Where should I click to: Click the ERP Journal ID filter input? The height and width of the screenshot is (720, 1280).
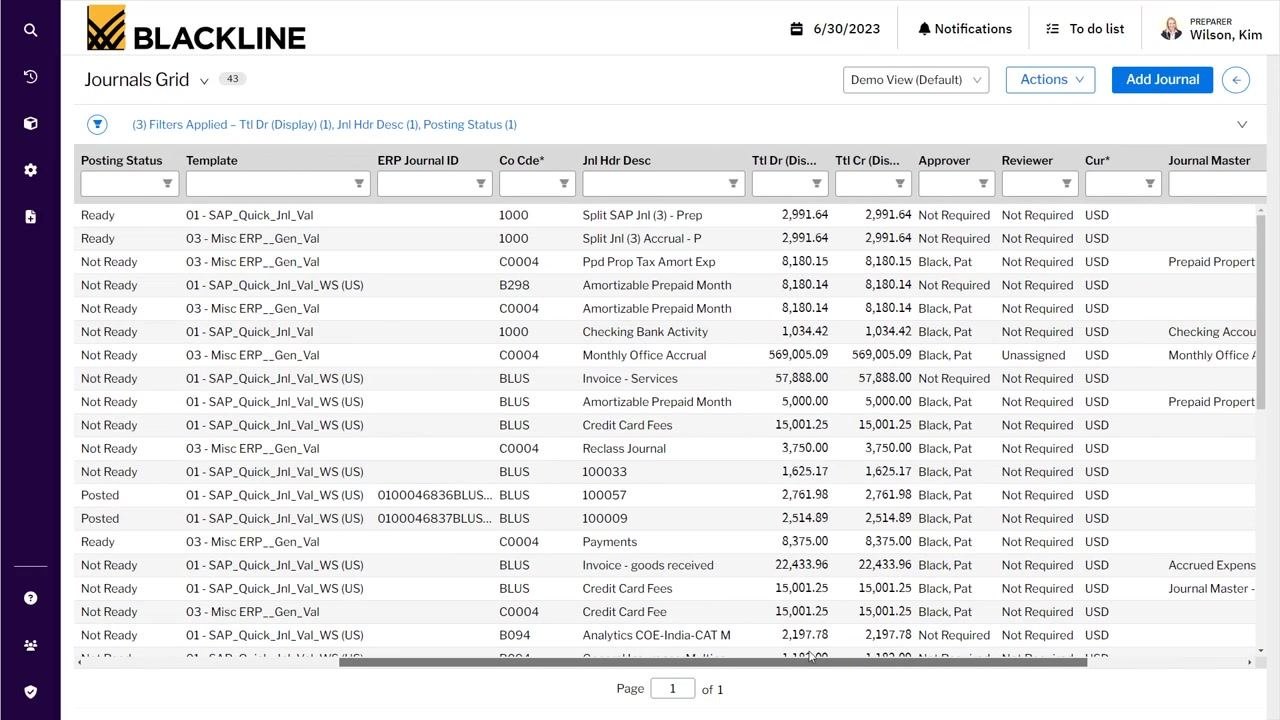pos(434,184)
